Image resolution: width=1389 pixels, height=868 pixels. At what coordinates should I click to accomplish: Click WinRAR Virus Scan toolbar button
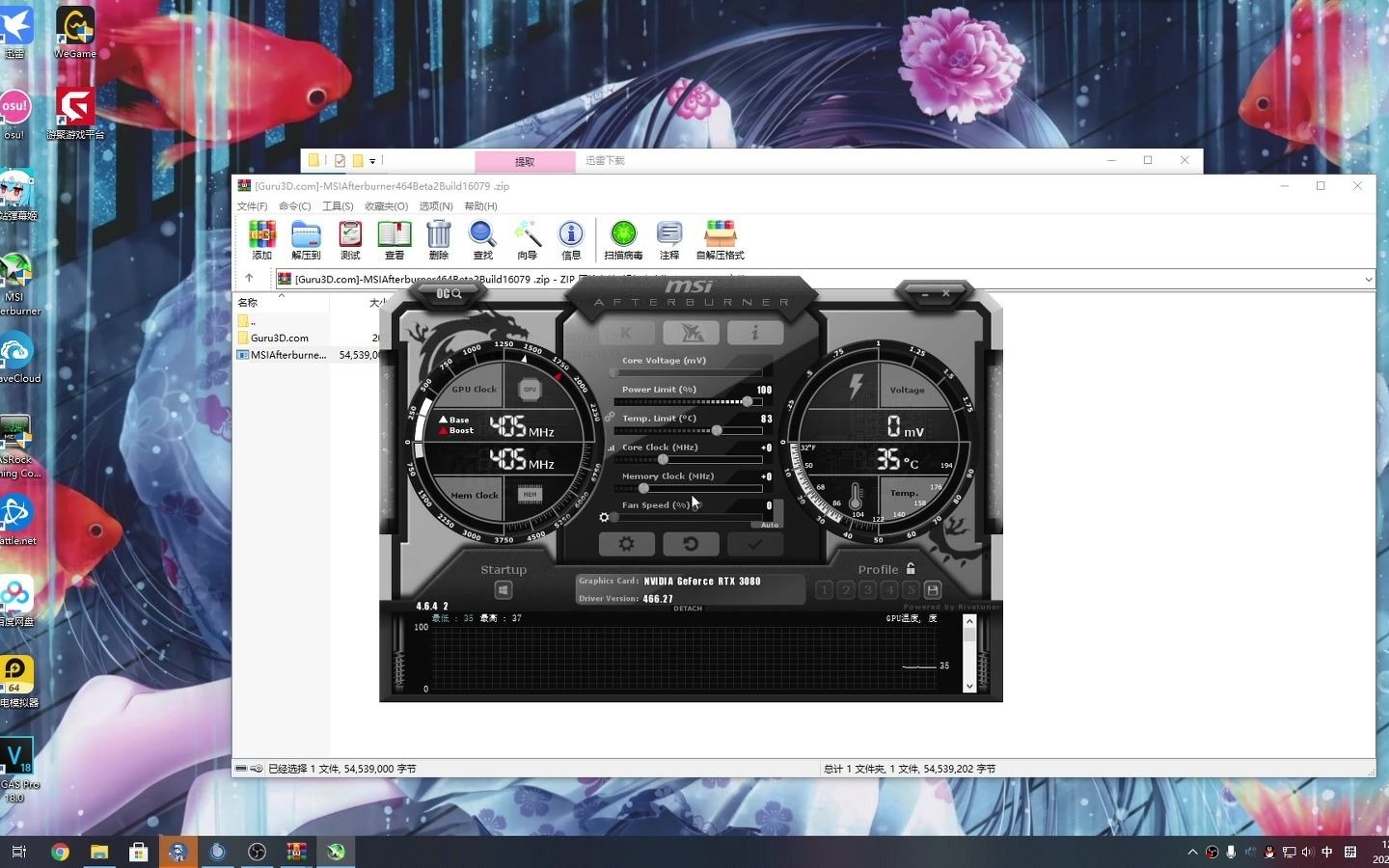tap(623, 240)
